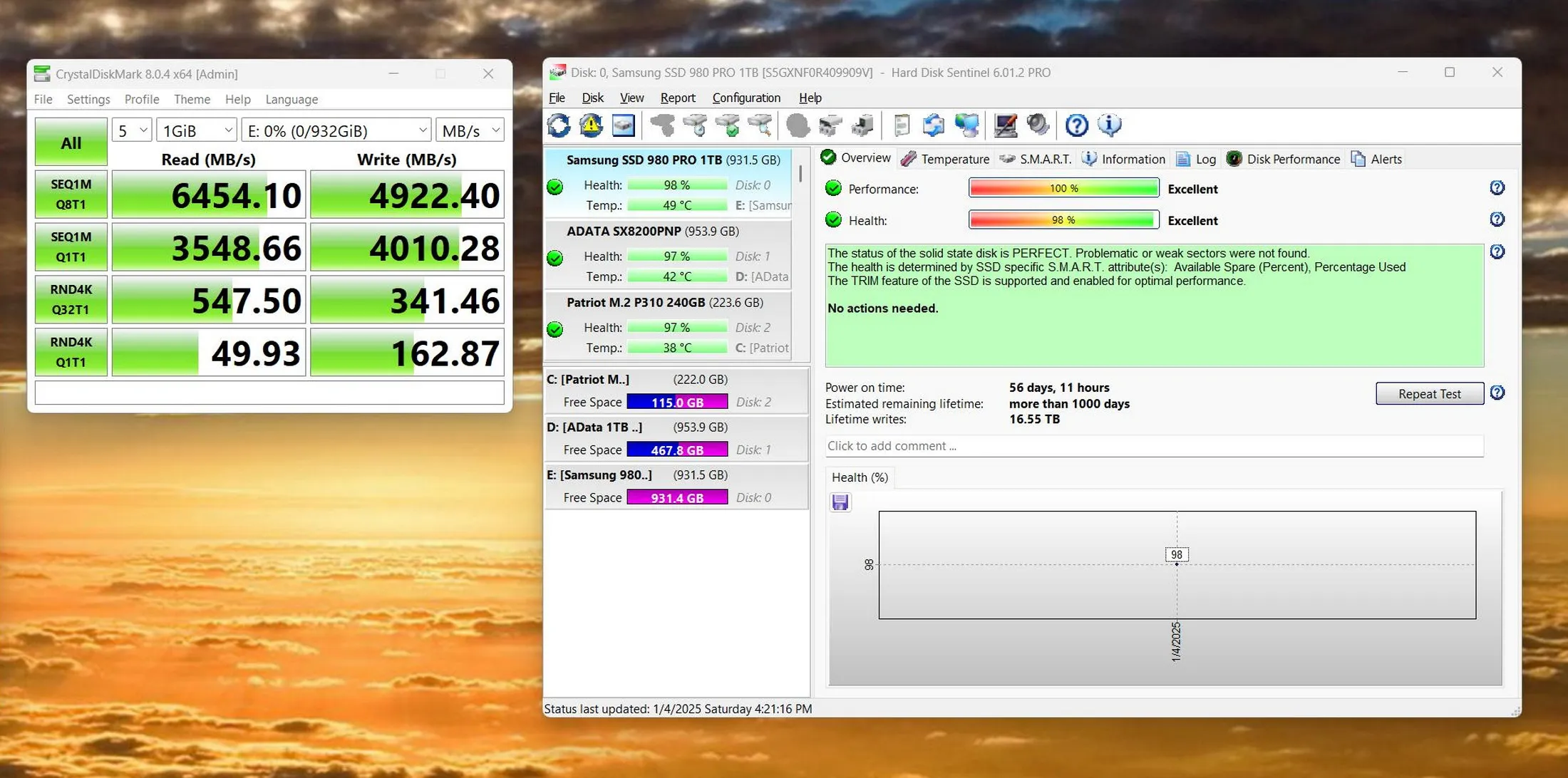Click the All button in CrystalDiskMark
The height and width of the screenshot is (778, 1568).
(71, 142)
